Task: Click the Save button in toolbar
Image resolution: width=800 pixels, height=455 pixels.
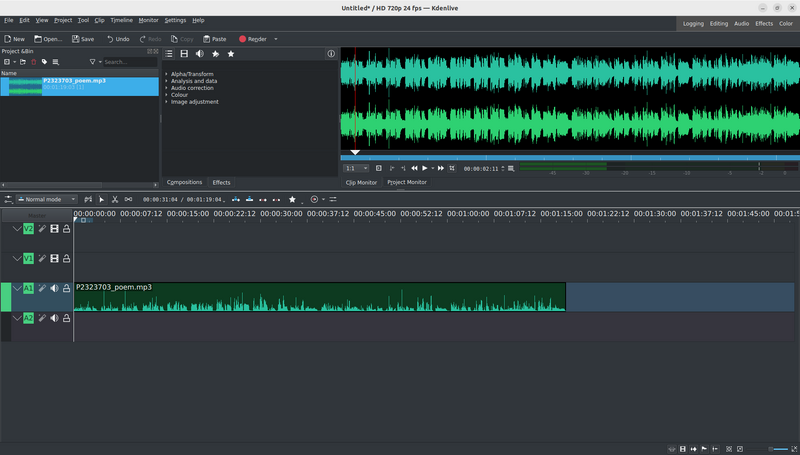Action: [82, 39]
